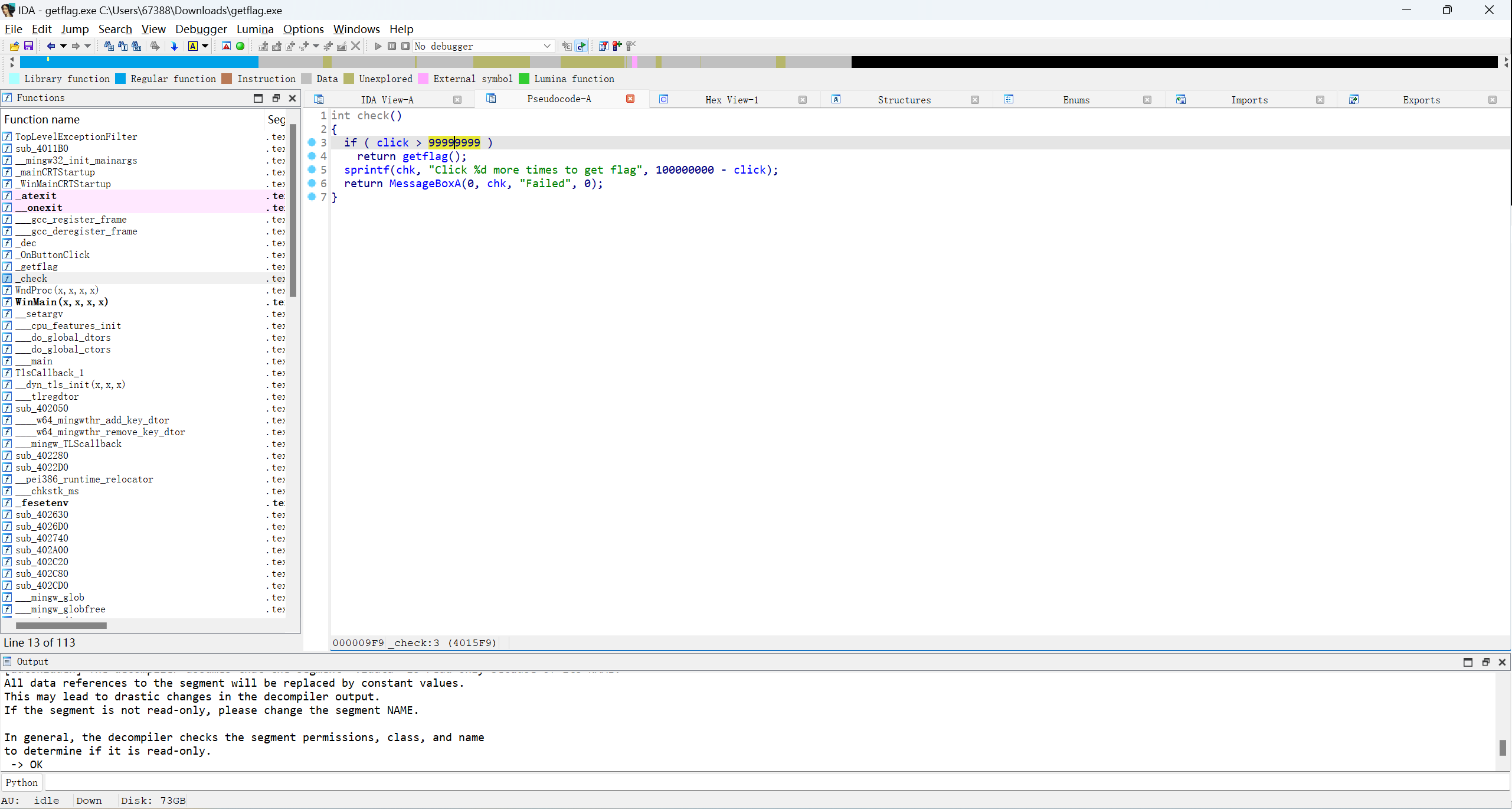This screenshot has width=1512, height=809.
Task: Click the 'Function name' column header
Action: pos(133,119)
